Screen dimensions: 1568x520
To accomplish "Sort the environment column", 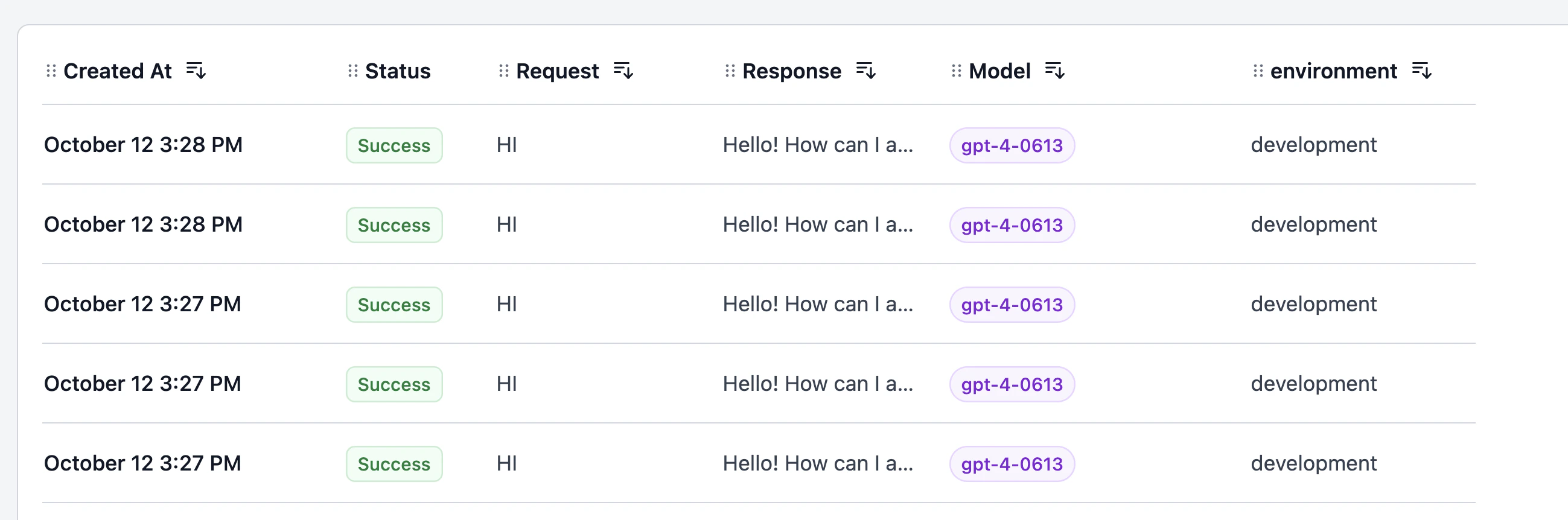I will coord(1423,71).
